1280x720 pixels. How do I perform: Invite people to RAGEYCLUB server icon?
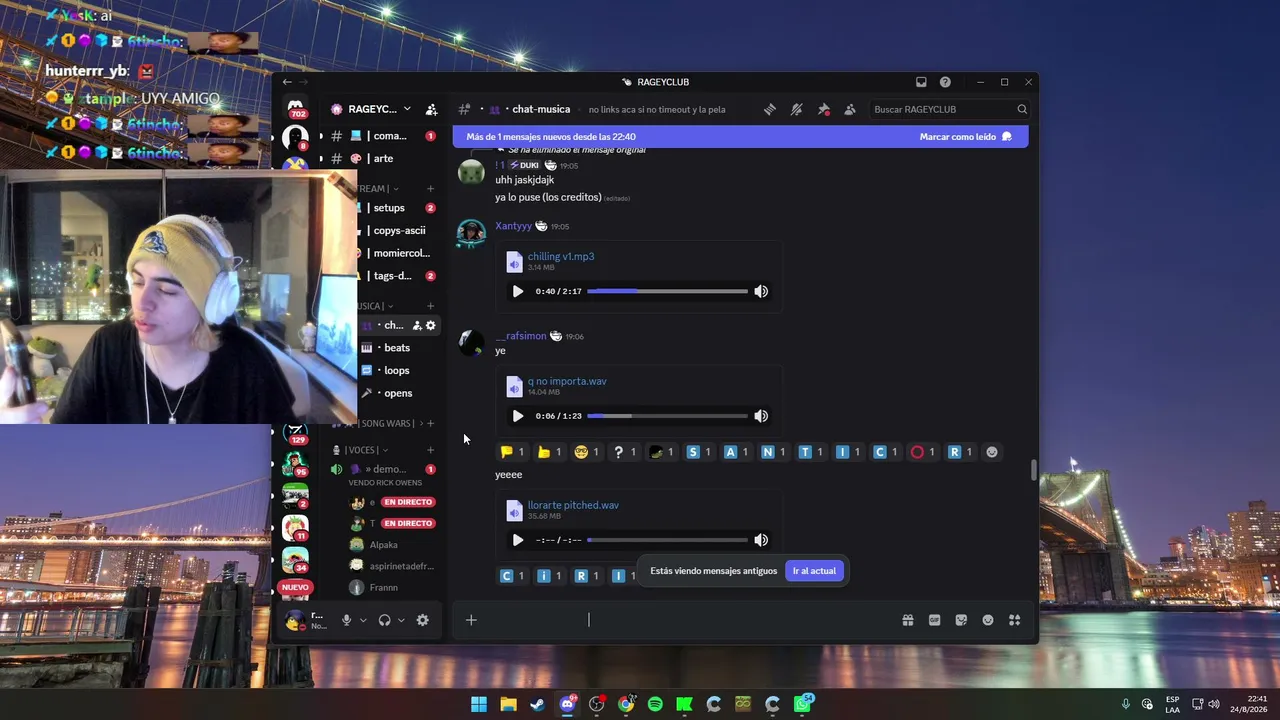[431, 109]
